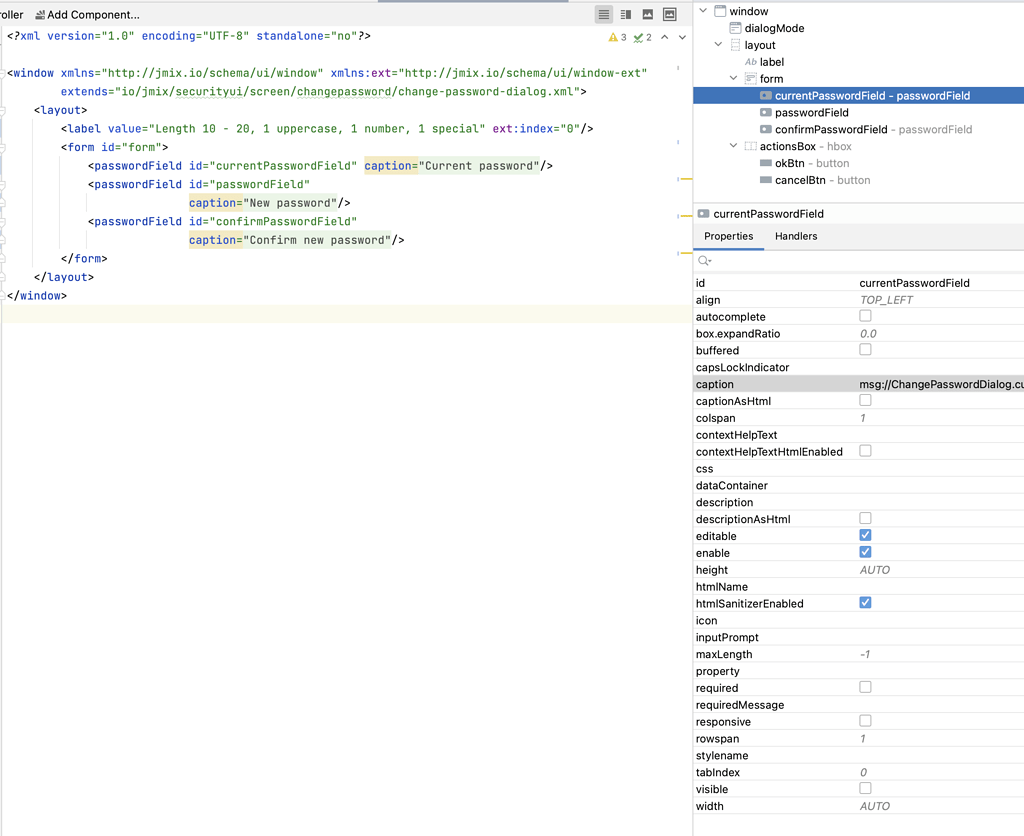
Task: Navigate to next problem with down arrow icon
Action: point(682,37)
